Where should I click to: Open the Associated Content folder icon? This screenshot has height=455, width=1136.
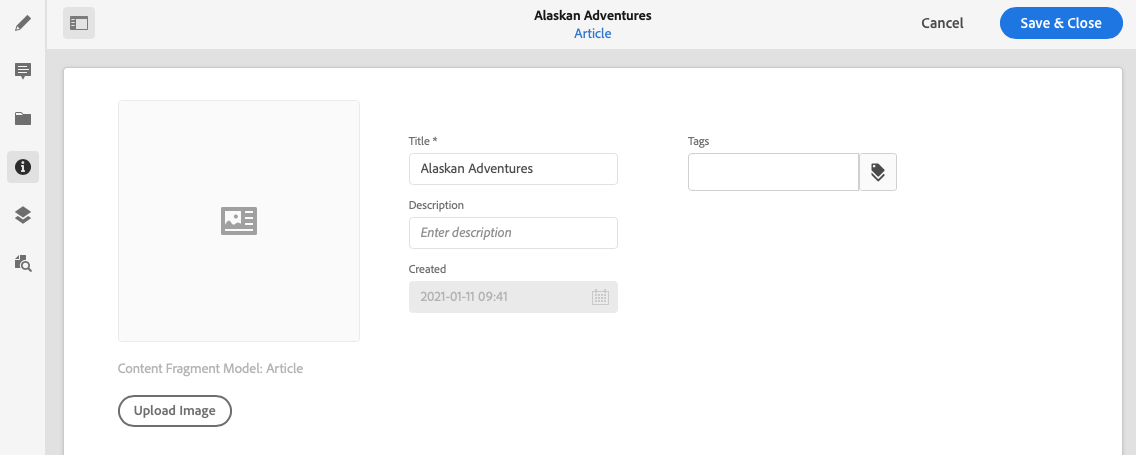click(x=23, y=118)
